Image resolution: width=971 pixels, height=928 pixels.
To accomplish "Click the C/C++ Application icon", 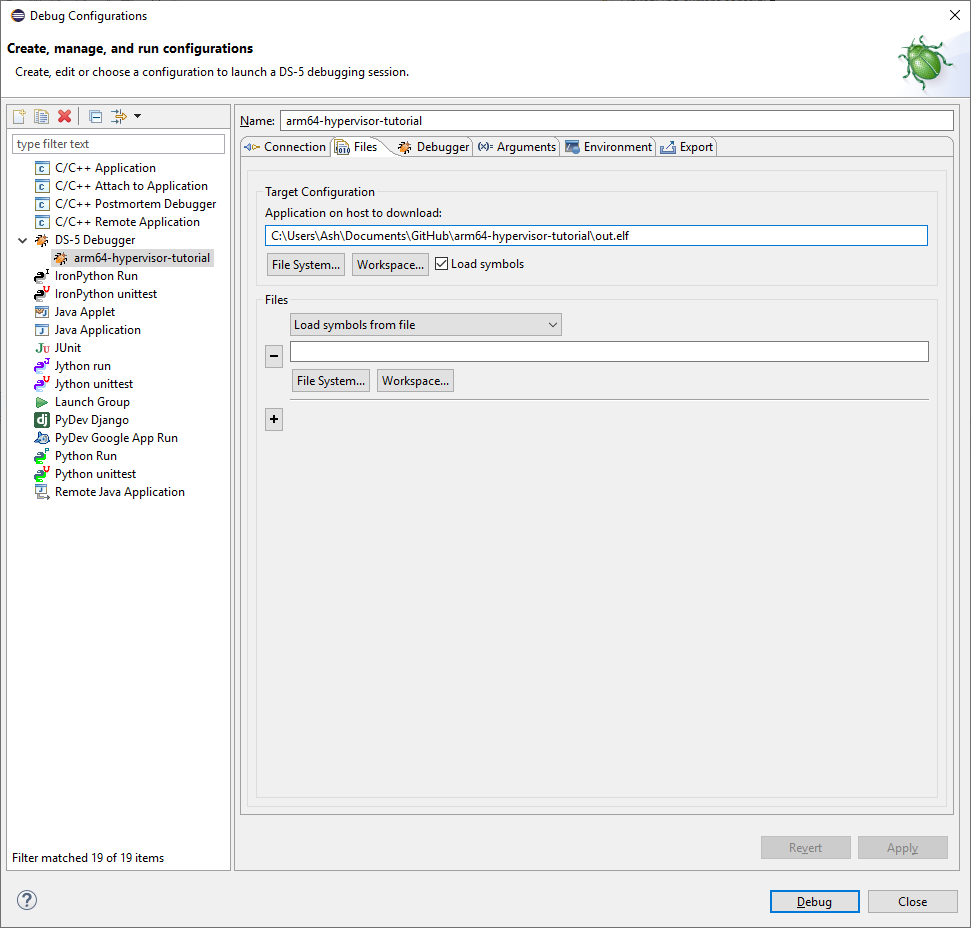I will click(41, 168).
